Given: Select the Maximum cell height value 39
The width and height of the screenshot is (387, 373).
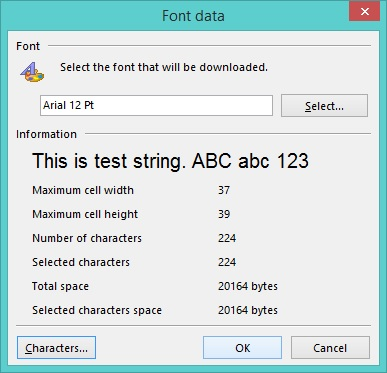Looking at the screenshot, I should (x=224, y=214).
